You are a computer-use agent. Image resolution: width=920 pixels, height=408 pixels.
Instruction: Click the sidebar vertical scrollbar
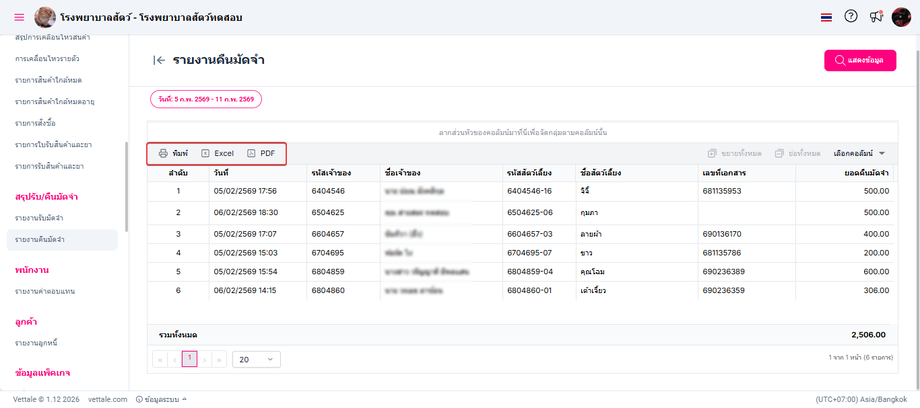(127, 187)
